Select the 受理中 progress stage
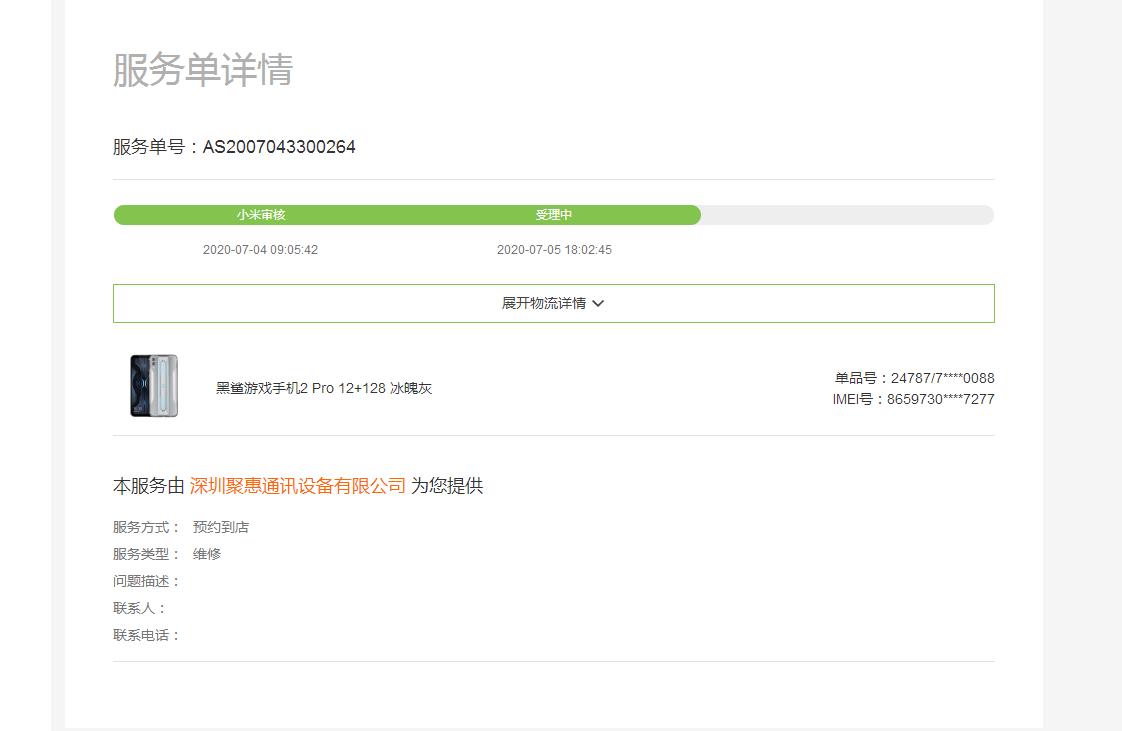1122x731 pixels. (554, 215)
